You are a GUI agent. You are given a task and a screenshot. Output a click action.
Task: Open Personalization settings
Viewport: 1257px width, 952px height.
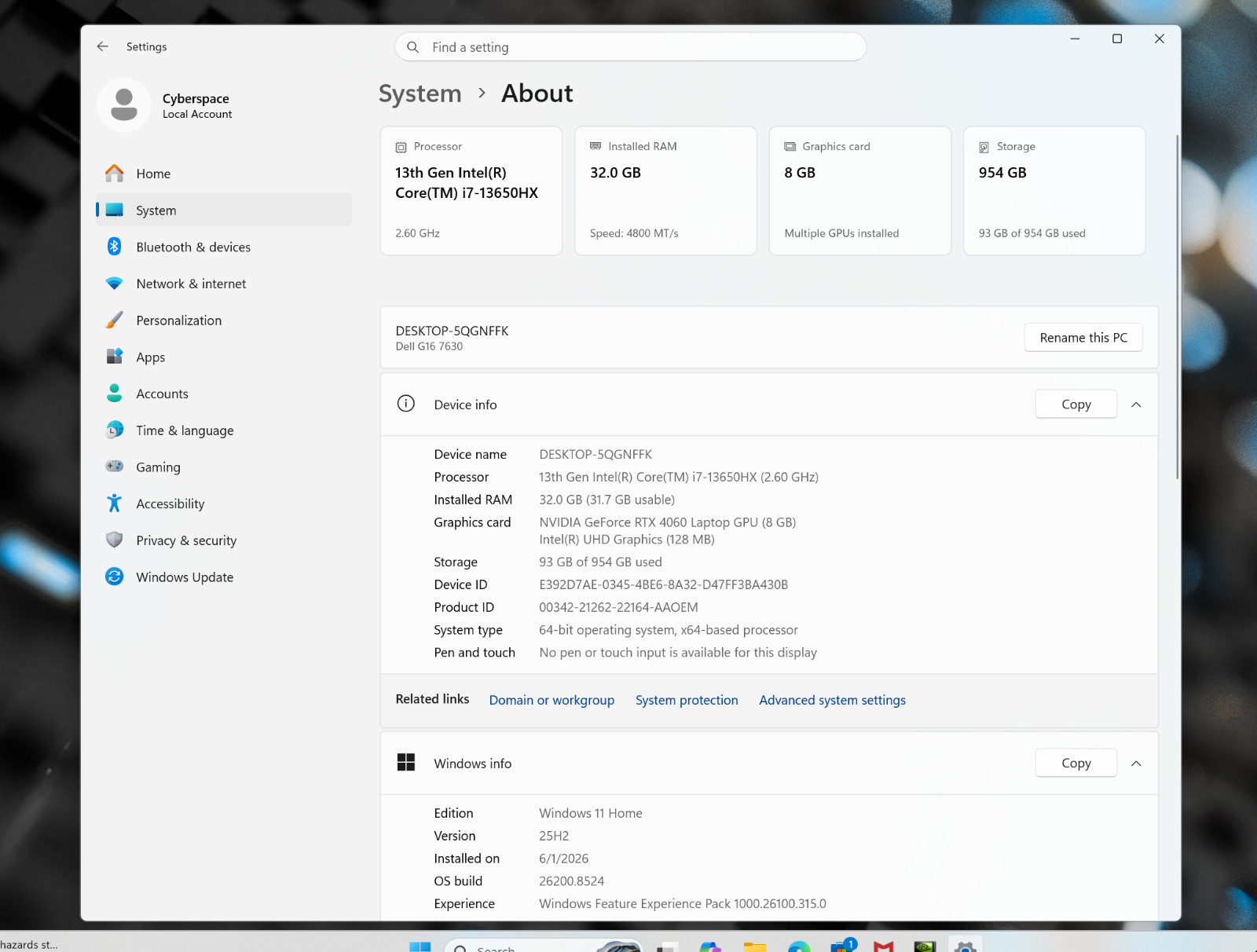[x=224, y=320]
